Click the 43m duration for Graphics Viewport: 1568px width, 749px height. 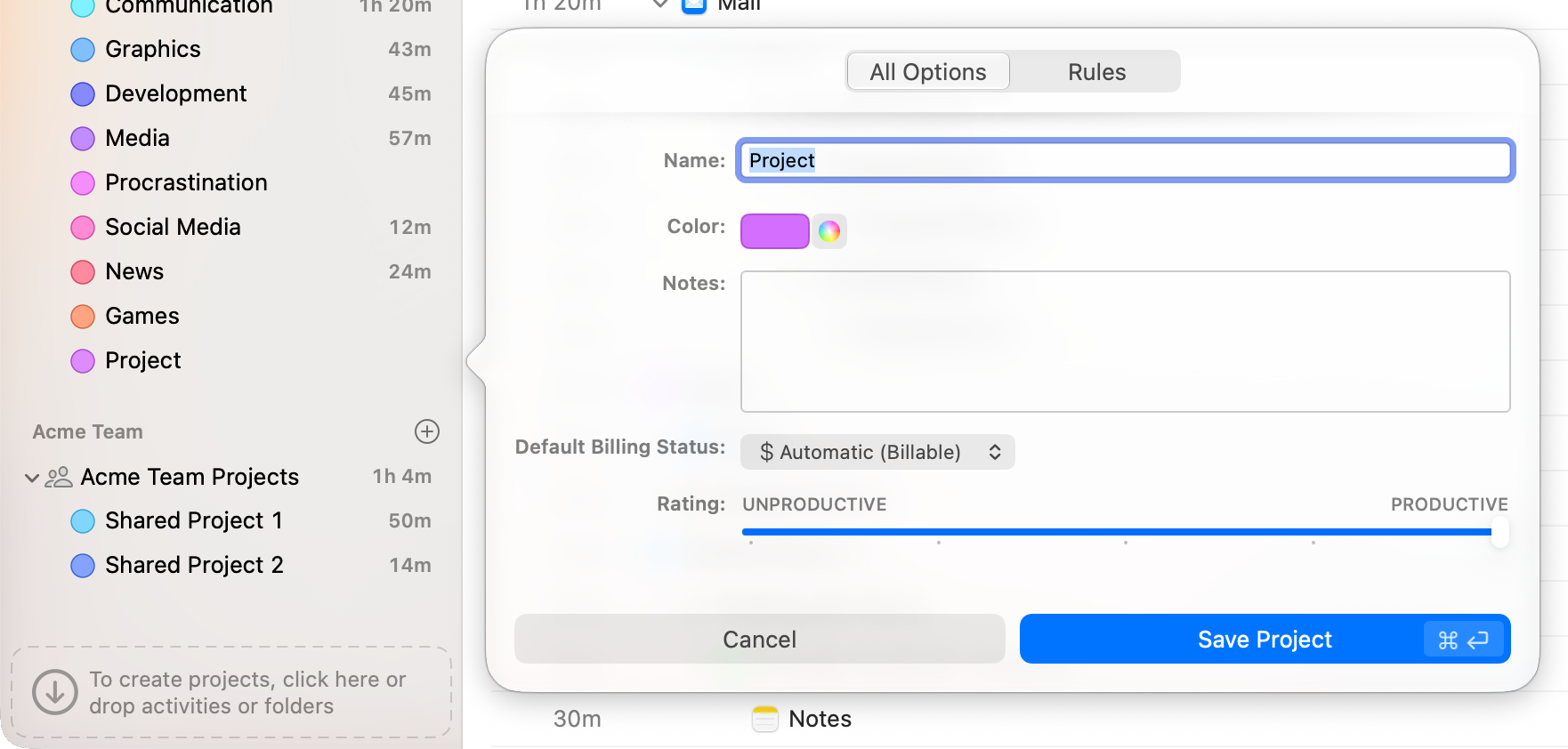[x=409, y=50]
